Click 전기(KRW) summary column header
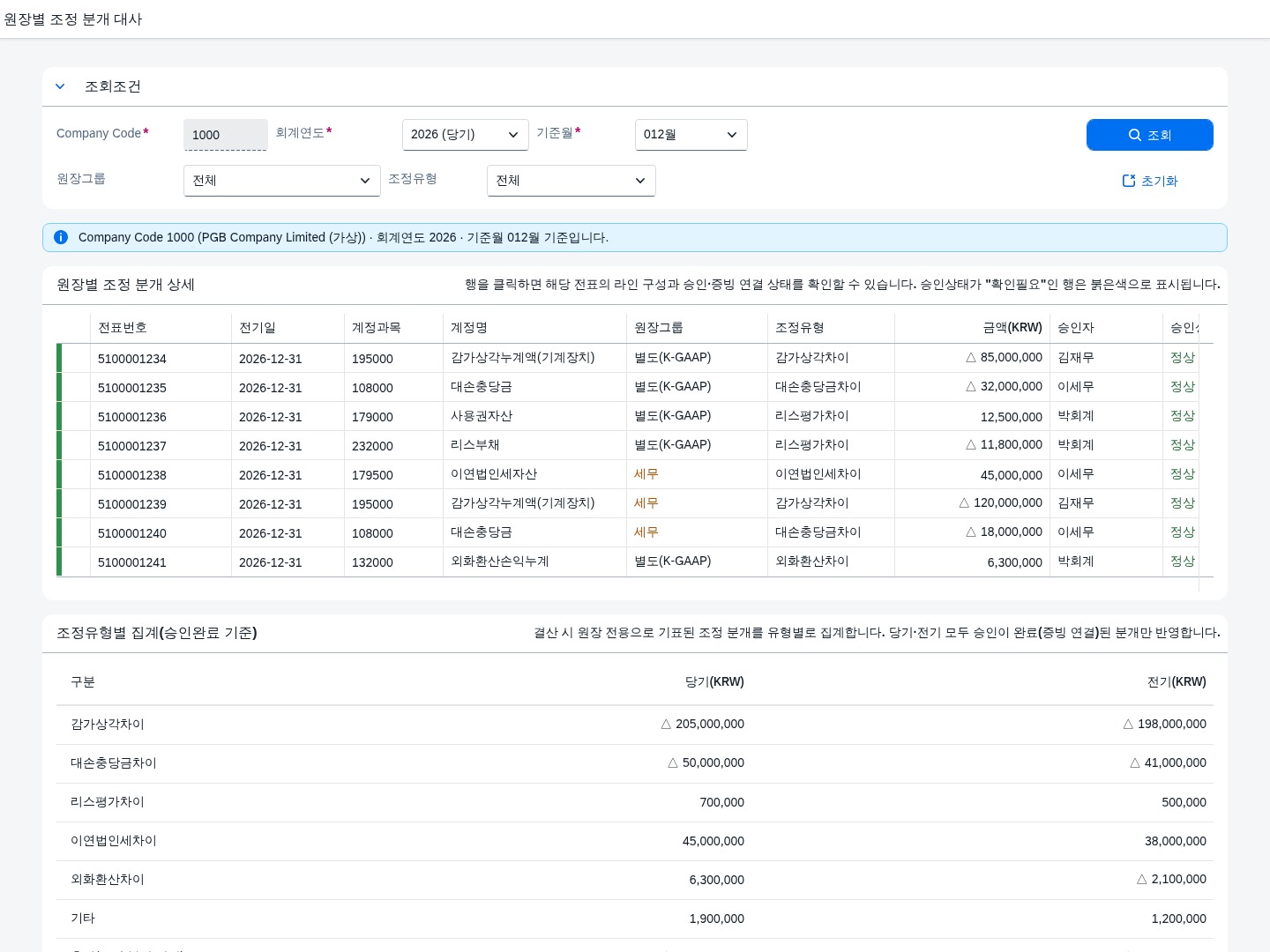Image resolution: width=1270 pixels, height=952 pixels. pos(1177,682)
